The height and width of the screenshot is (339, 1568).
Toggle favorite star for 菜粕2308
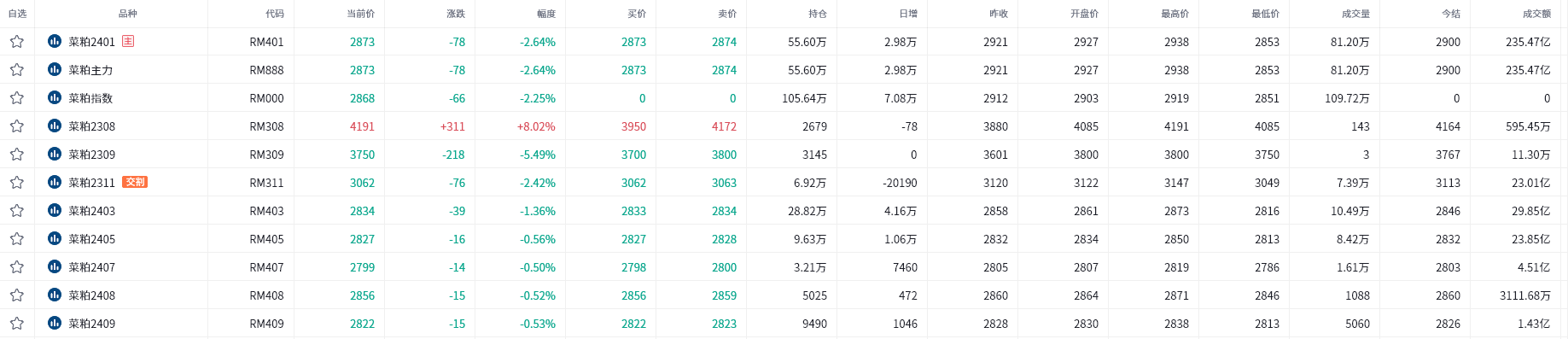pos(16,126)
